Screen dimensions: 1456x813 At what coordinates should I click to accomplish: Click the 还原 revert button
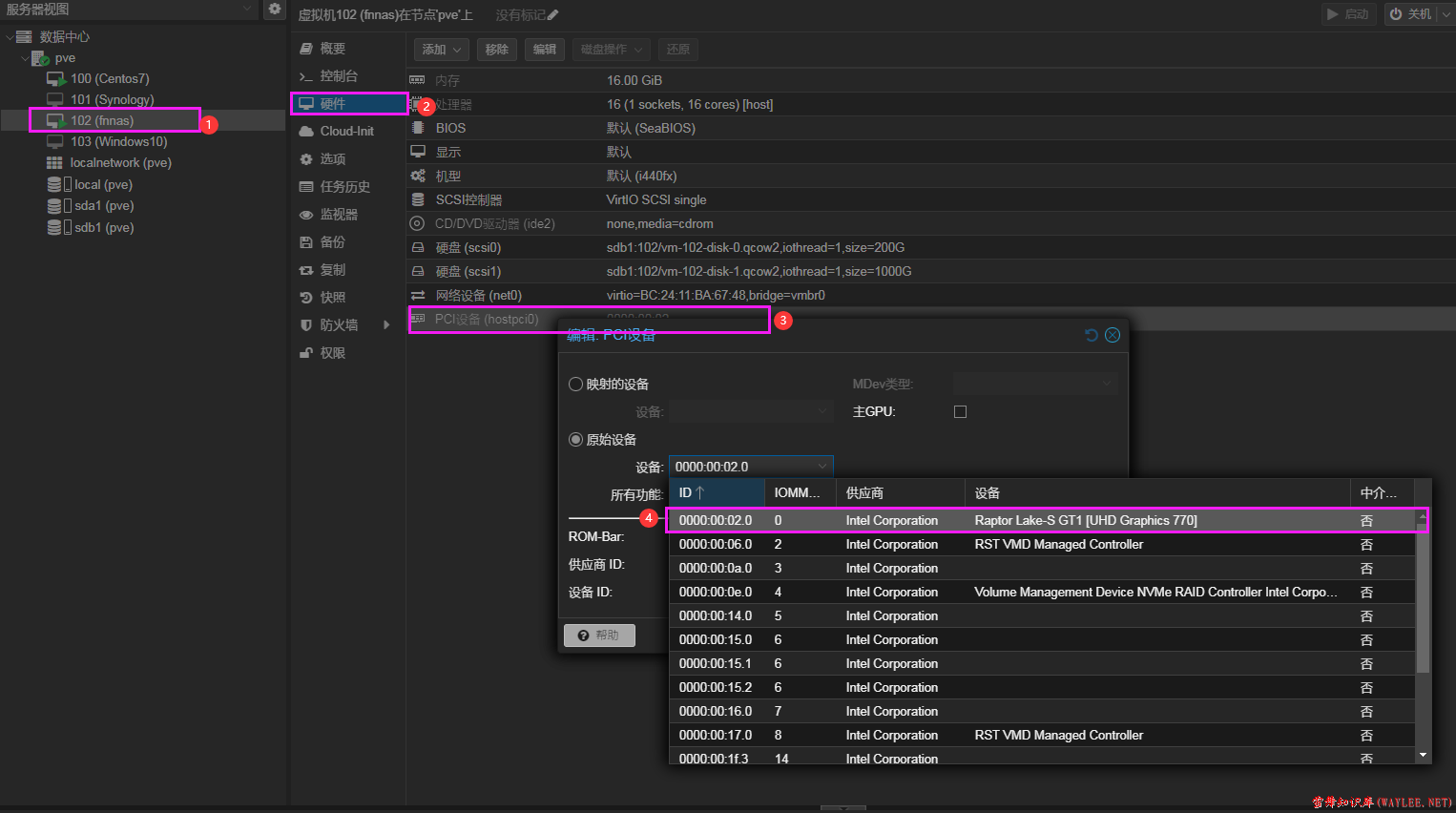click(678, 49)
